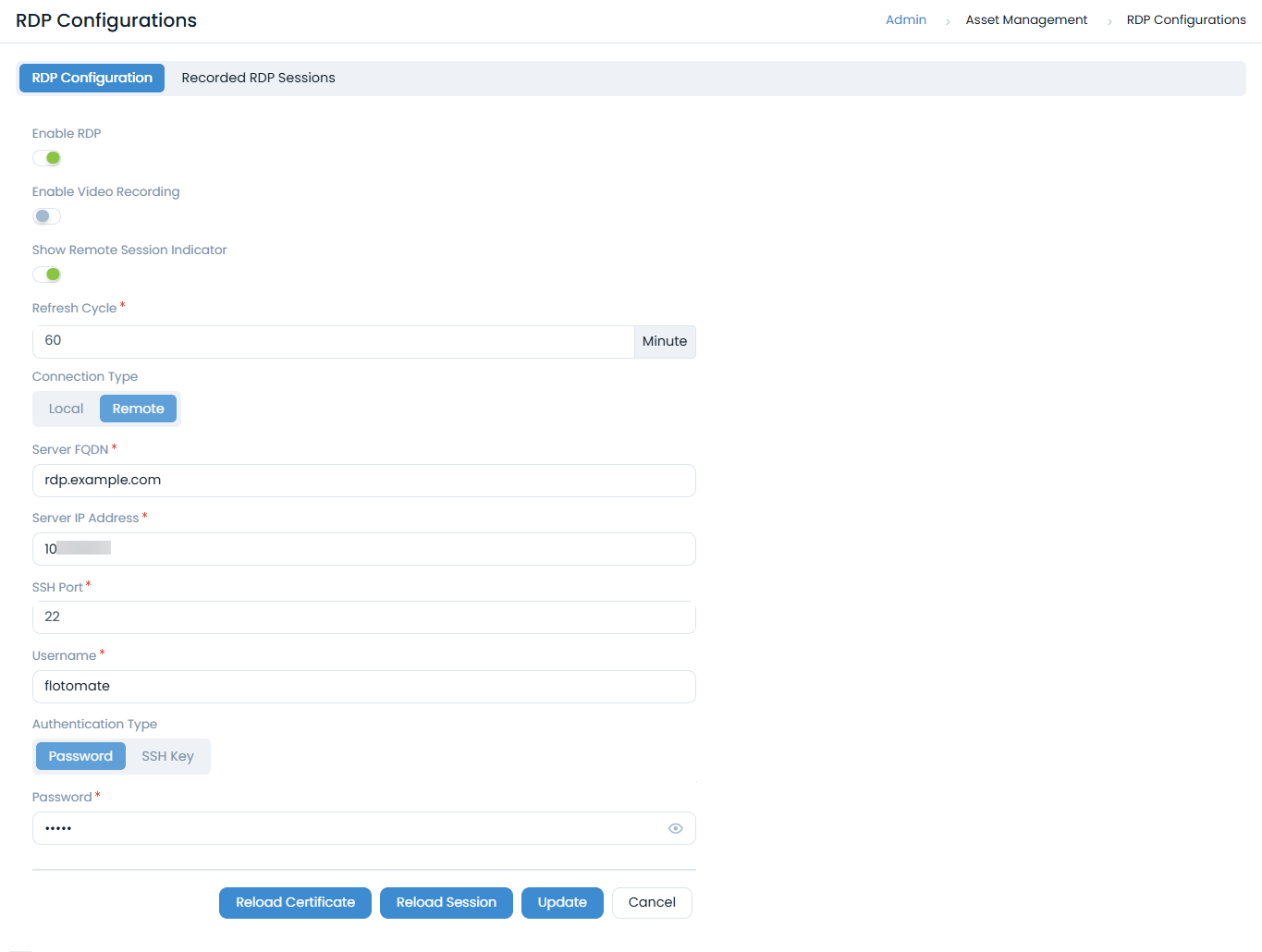
Task: Click into the Server FQDN field
Action: [363, 481]
